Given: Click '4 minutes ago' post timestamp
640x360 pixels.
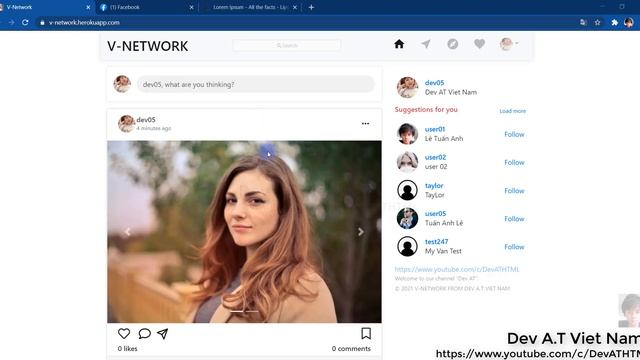Looking at the screenshot, I should pos(154,128).
